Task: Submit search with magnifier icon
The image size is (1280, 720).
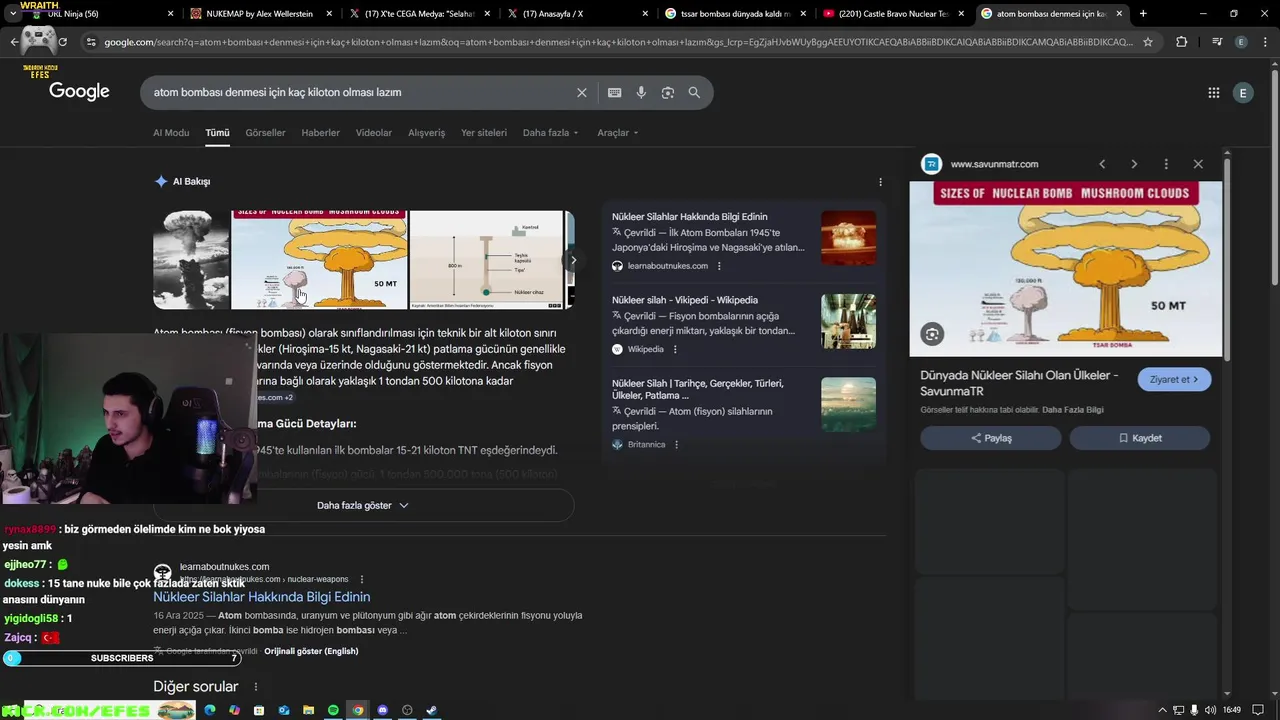Action: point(694,93)
